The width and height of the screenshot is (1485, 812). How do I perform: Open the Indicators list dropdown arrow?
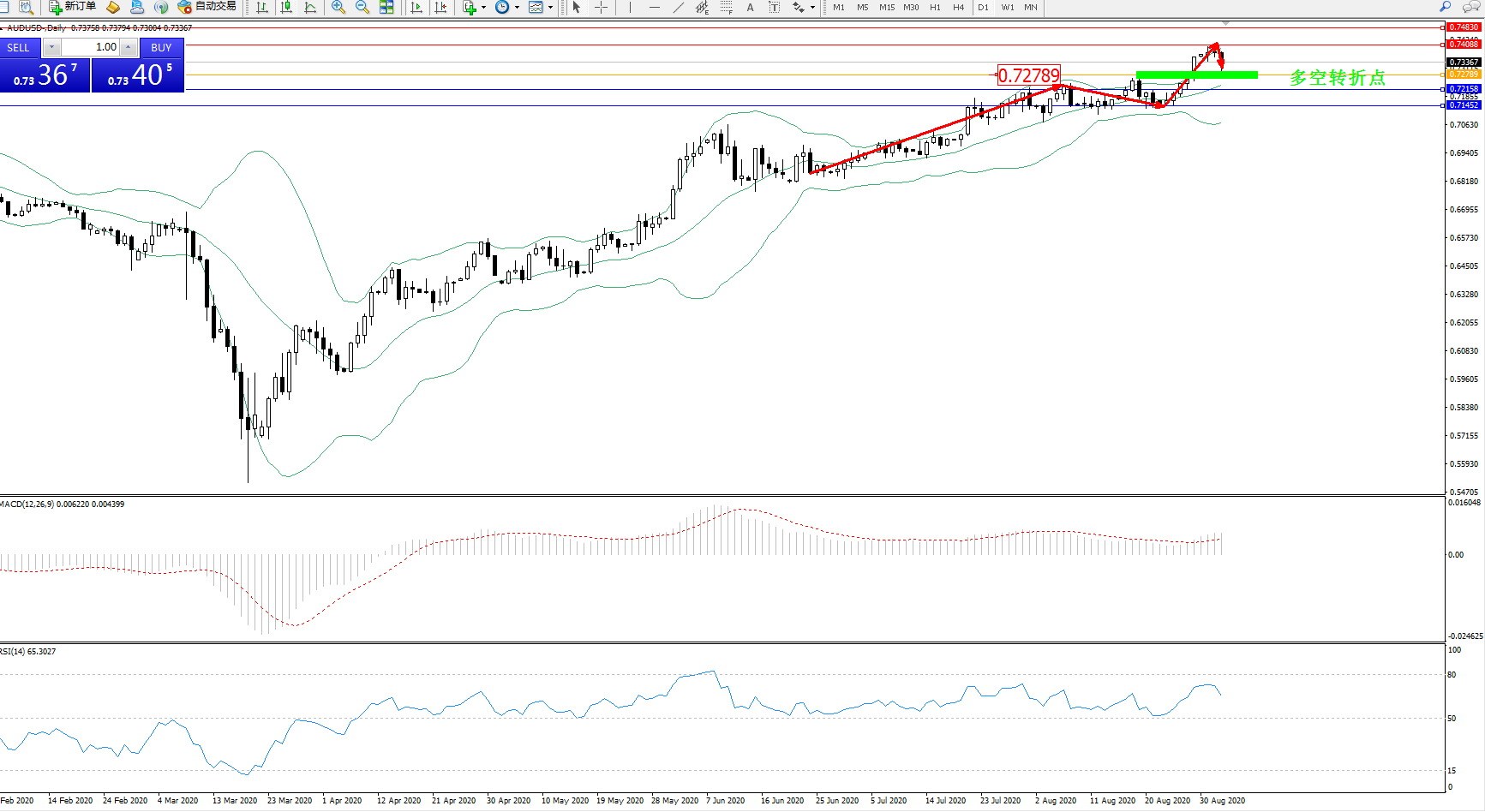[483, 7]
